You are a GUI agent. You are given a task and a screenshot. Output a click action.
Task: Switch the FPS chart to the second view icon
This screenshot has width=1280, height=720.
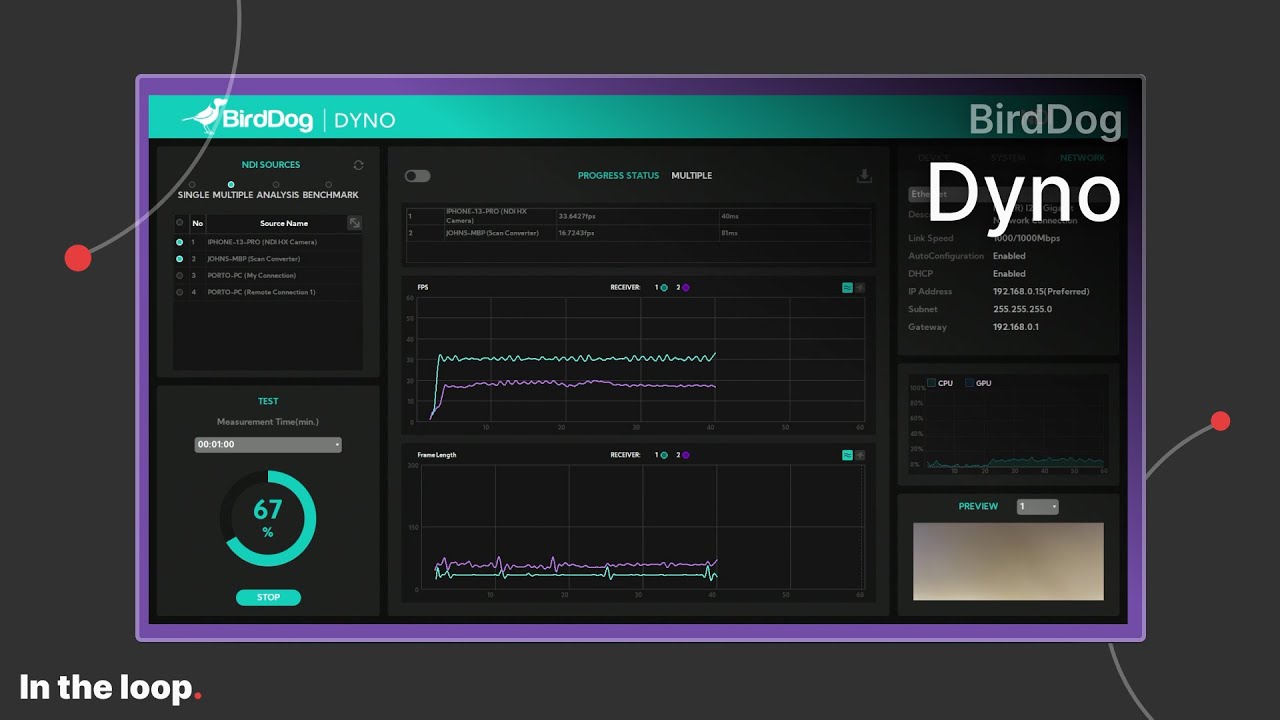(860, 287)
